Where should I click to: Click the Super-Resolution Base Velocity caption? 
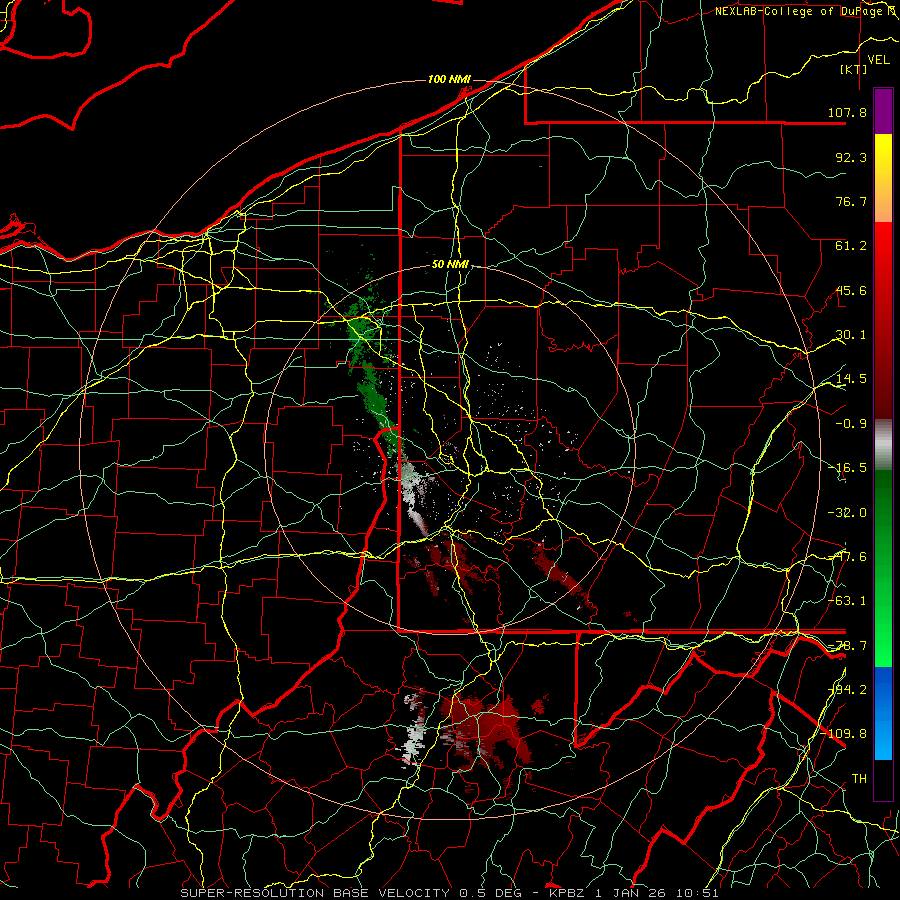[x=449, y=893]
